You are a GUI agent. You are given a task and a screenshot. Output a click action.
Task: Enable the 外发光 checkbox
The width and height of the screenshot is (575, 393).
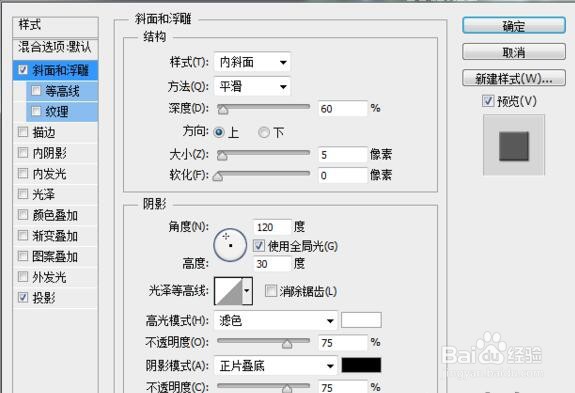tap(23, 276)
